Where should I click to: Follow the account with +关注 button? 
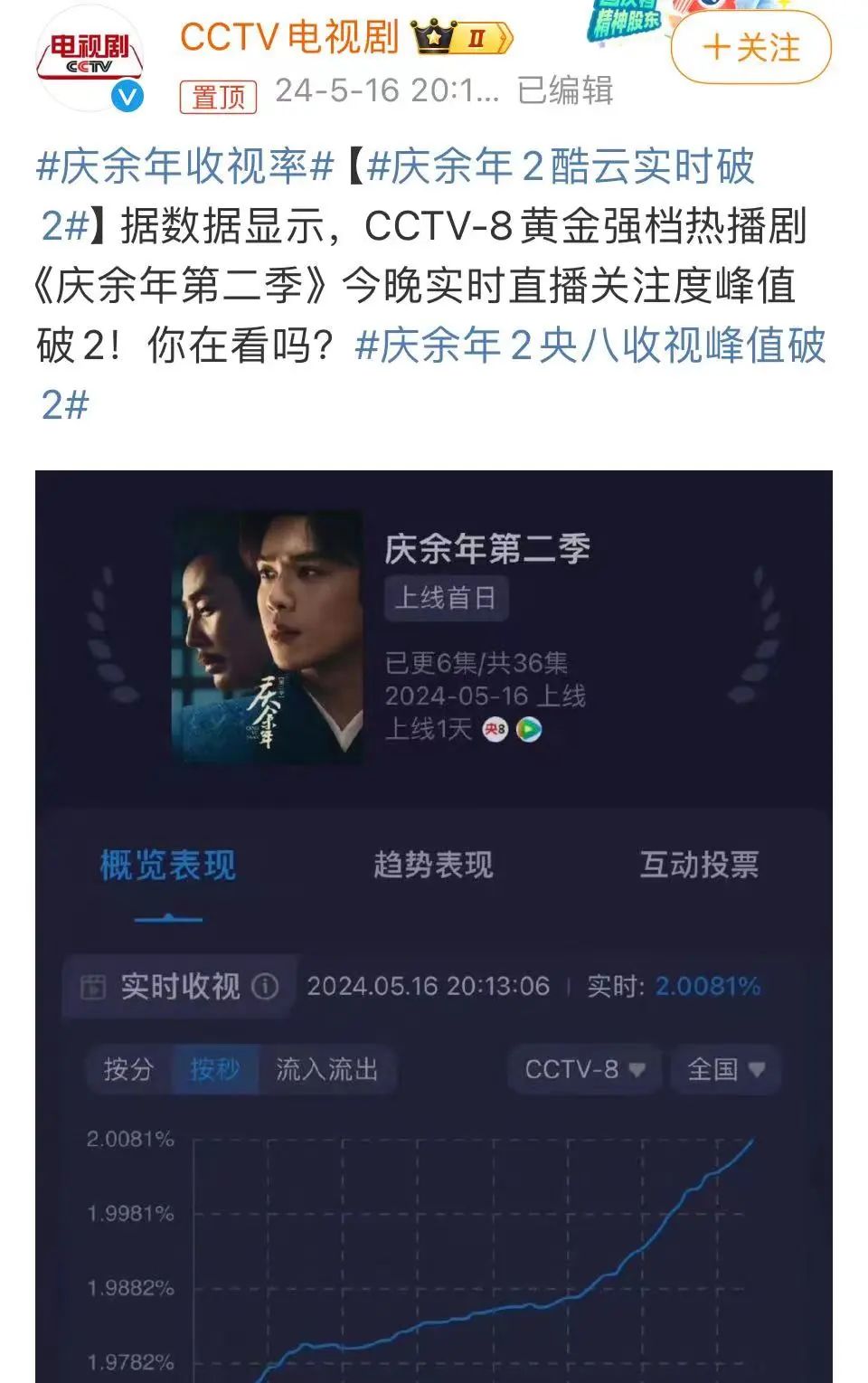750,48
